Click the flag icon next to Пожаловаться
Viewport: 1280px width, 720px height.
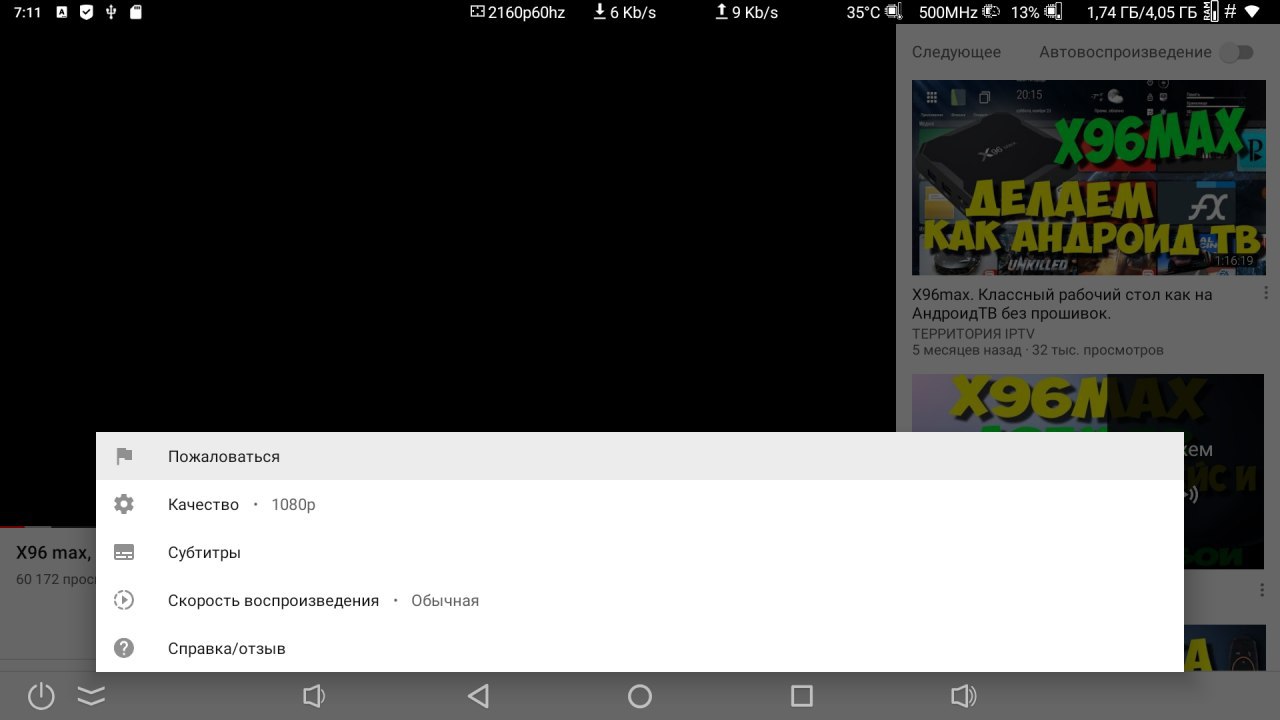click(x=124, y=456)
